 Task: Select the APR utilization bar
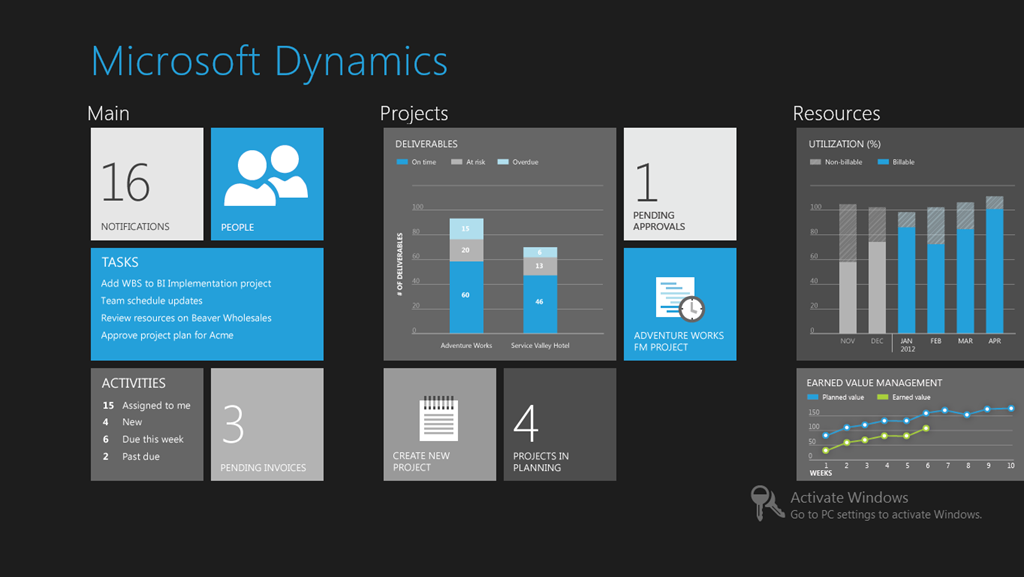(995, 265)
